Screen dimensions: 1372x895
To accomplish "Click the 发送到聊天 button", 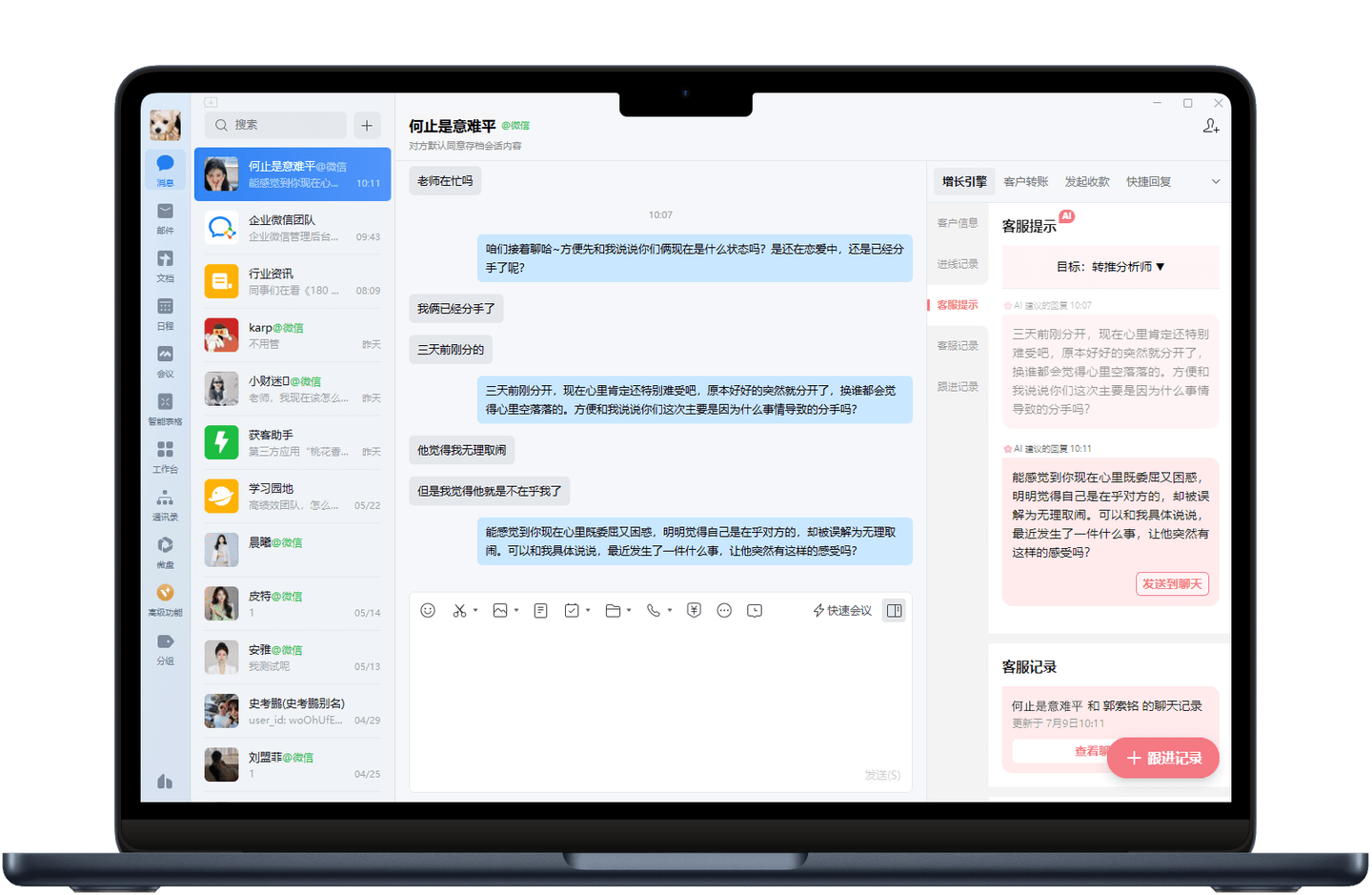I will pos(1172,583).
